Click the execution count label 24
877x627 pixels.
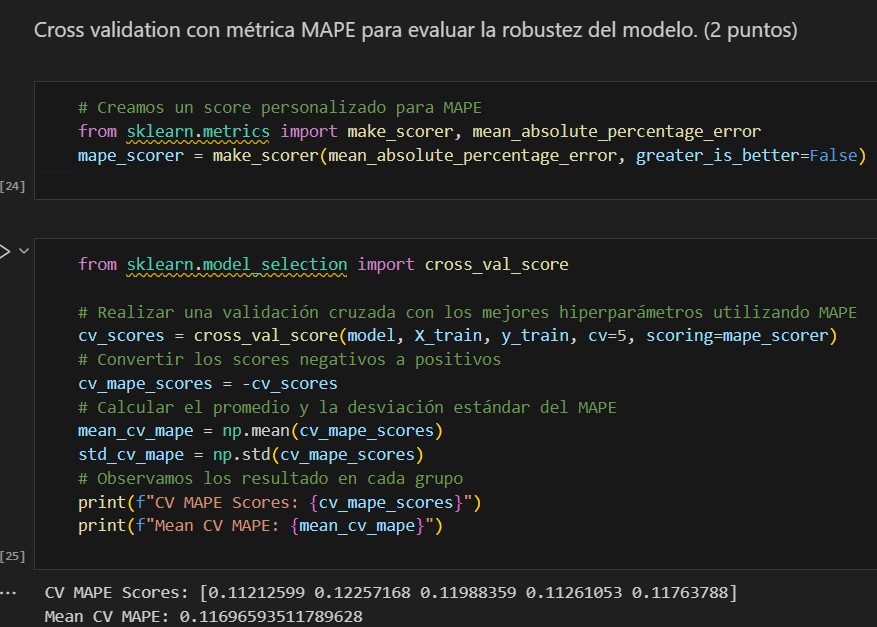coord(13,186)
